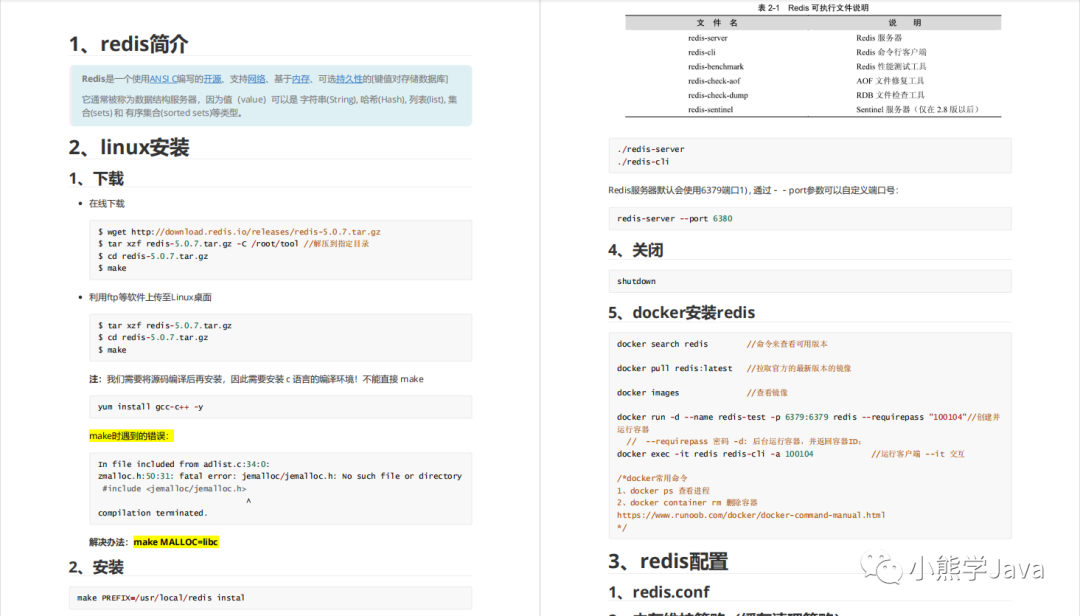Click the bullet text 在线下载
Image resolution: width=1080 pixels, height=616 pixels.
click(107, 204)
